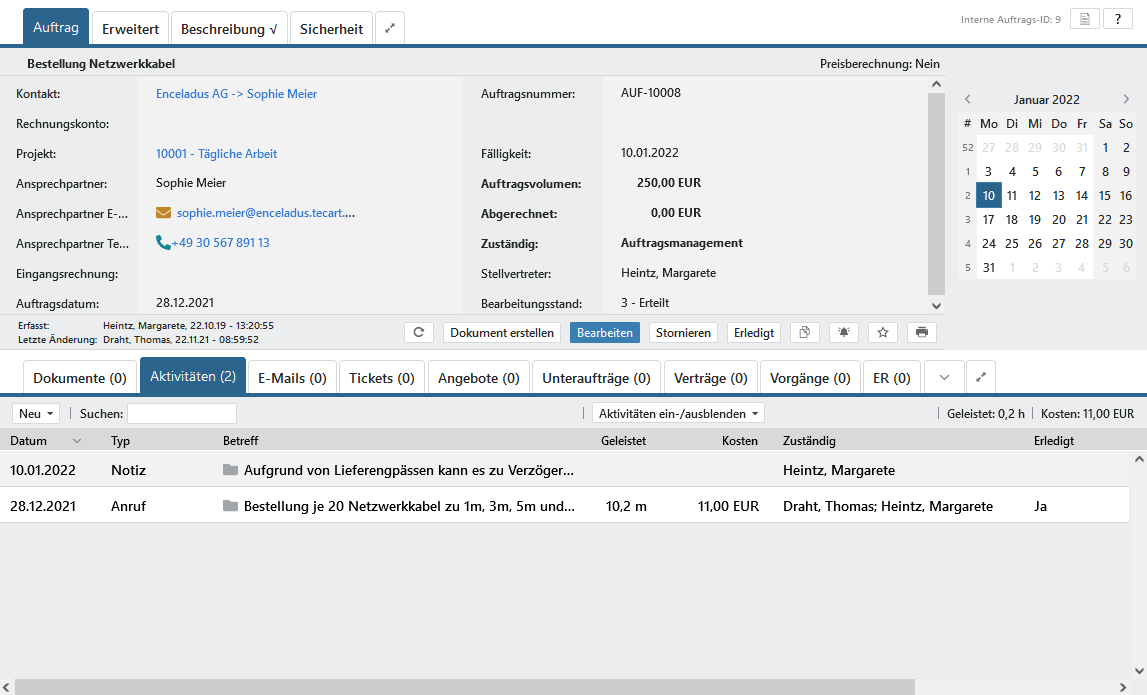Screen dimensions: 1147x695
Task: Mark order as favorite with star icon
Action: [883, 333]
